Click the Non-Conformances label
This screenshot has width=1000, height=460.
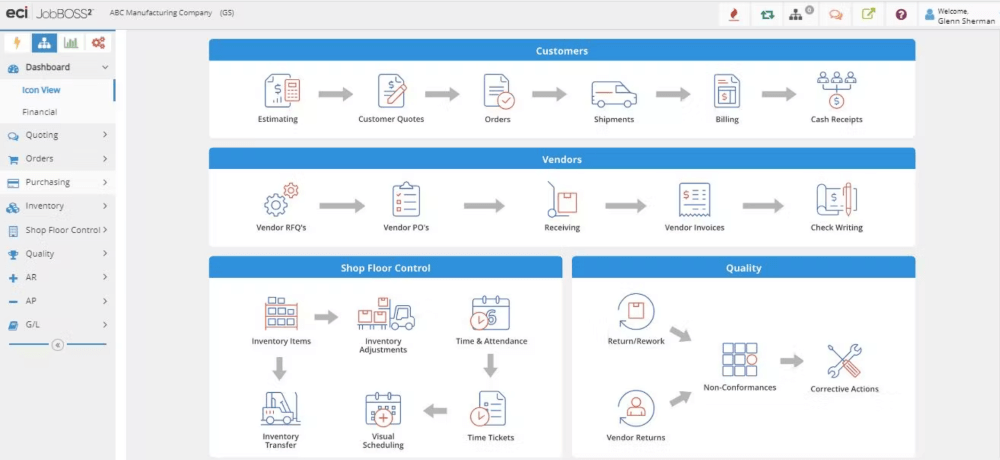click(x=740, y=387)
